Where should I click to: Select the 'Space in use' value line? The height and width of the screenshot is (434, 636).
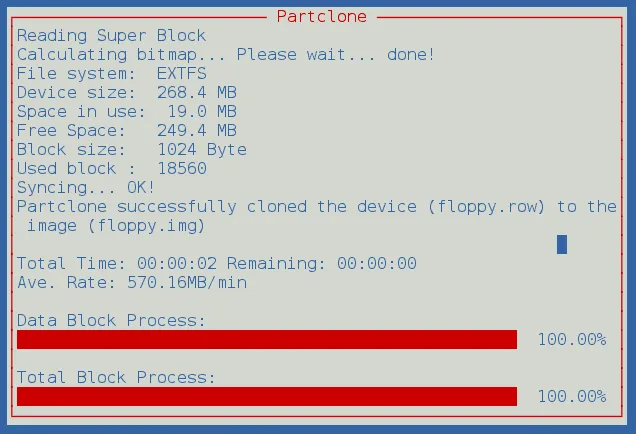(126, 112)
